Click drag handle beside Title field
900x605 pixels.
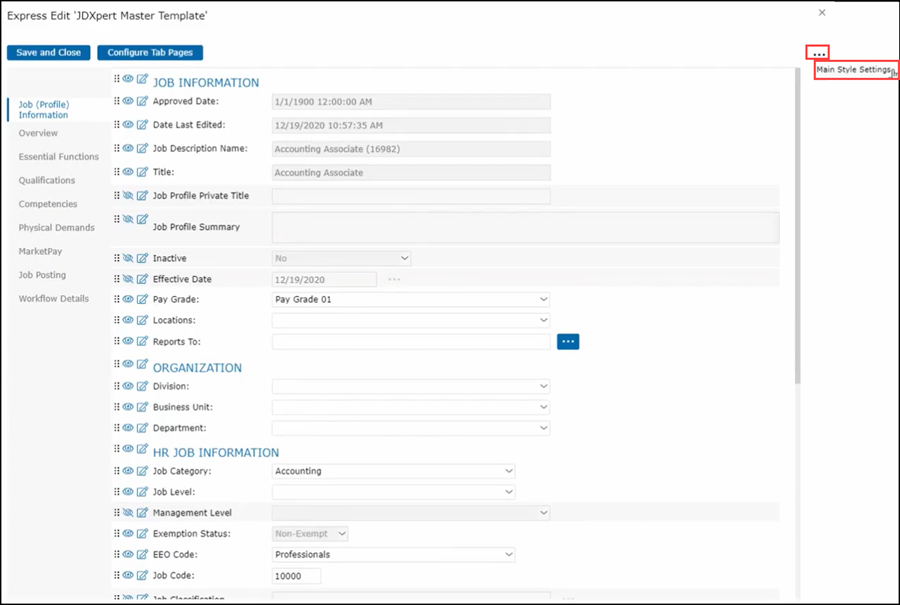[117, 172]
